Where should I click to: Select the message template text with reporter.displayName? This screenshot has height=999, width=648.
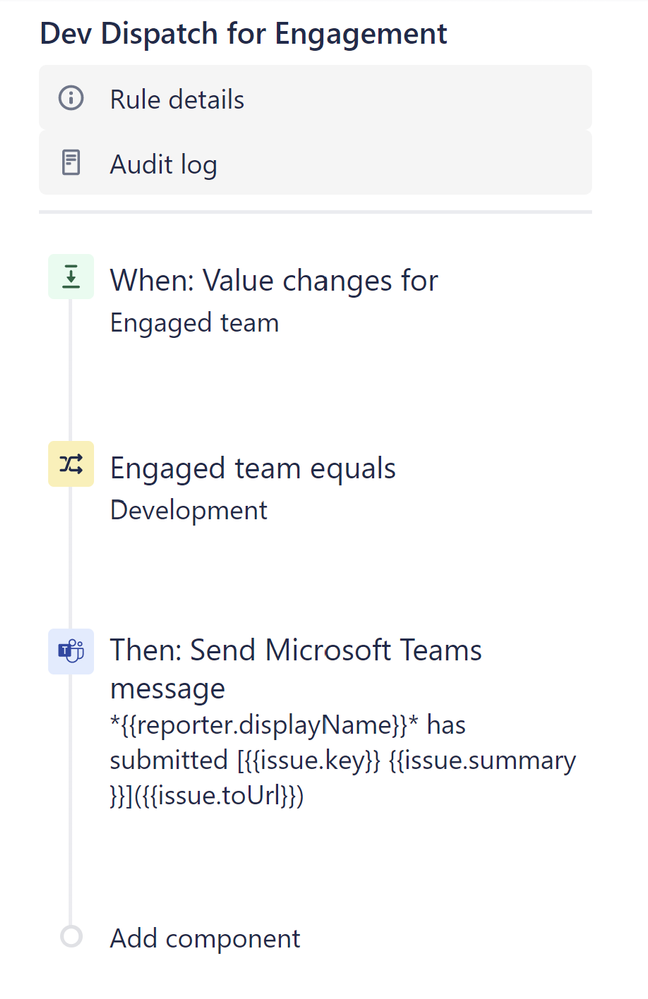pyautogui.click(x=287, y=724)
